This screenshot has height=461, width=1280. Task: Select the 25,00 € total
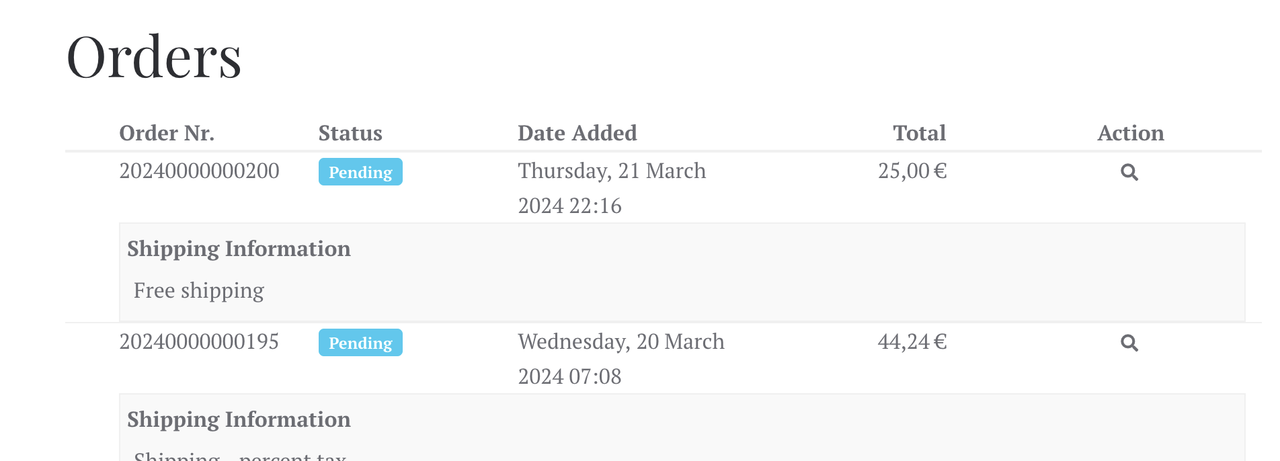coord(912,171)
